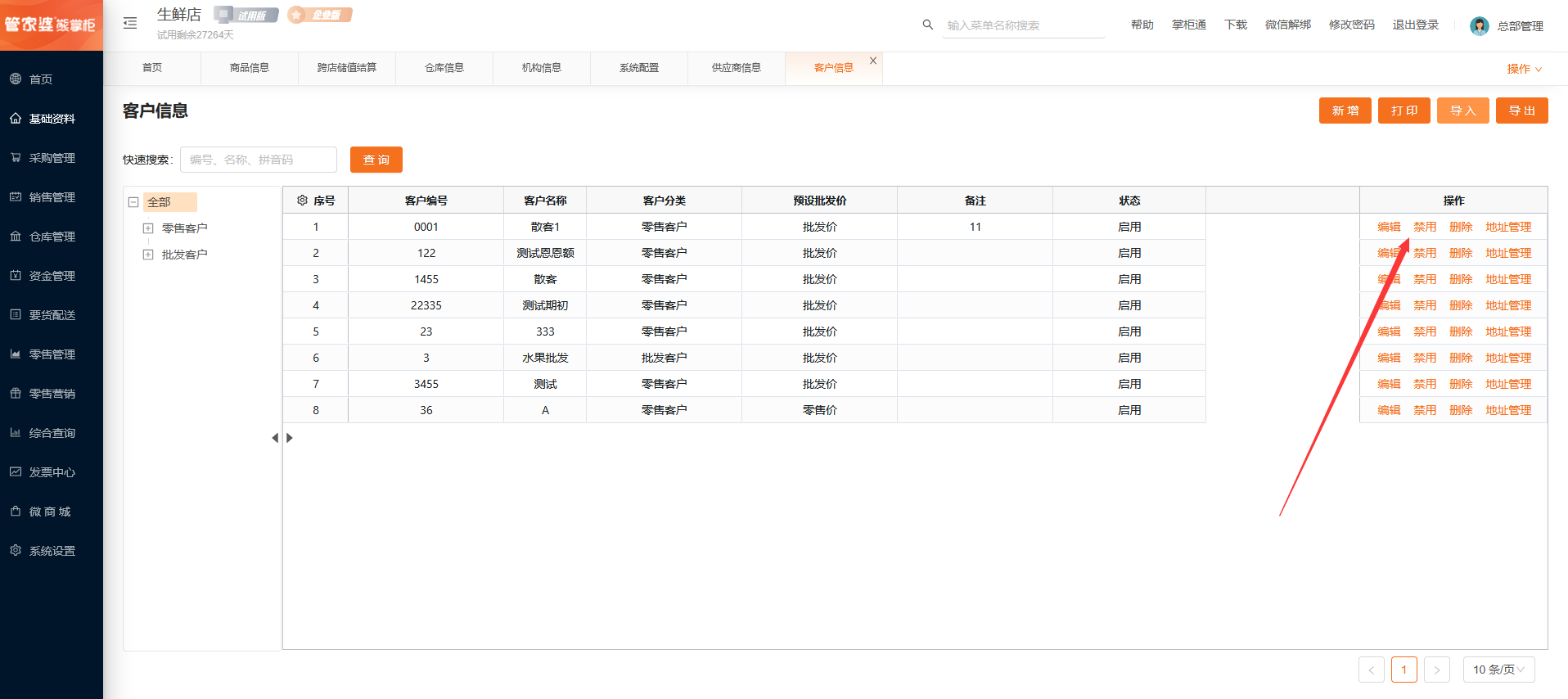
Task: Click the 试用版 trial badge
Action: tap(246, 15)
